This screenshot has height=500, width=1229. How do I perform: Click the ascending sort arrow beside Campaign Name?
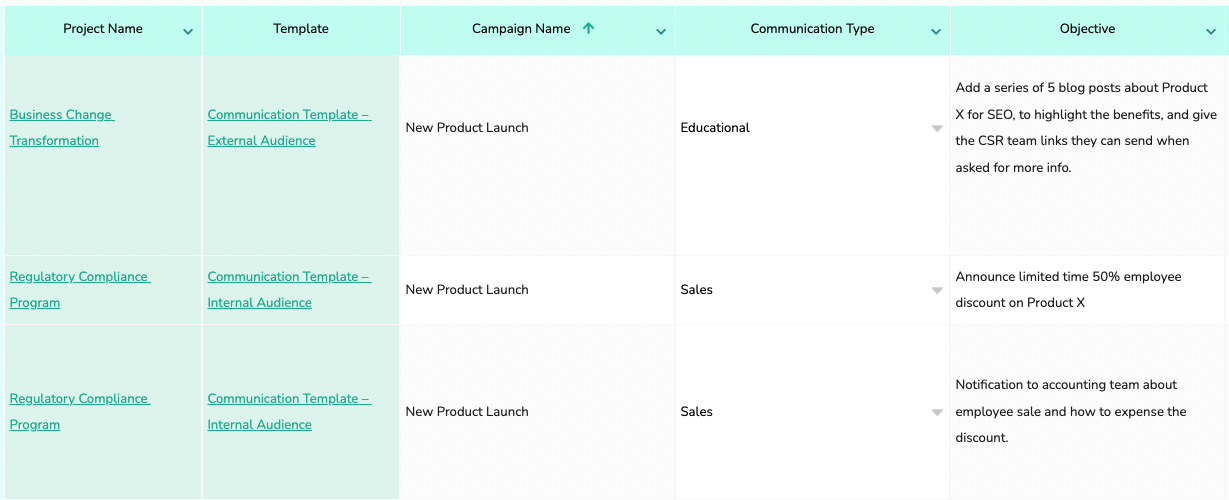[x=588, y=29]
